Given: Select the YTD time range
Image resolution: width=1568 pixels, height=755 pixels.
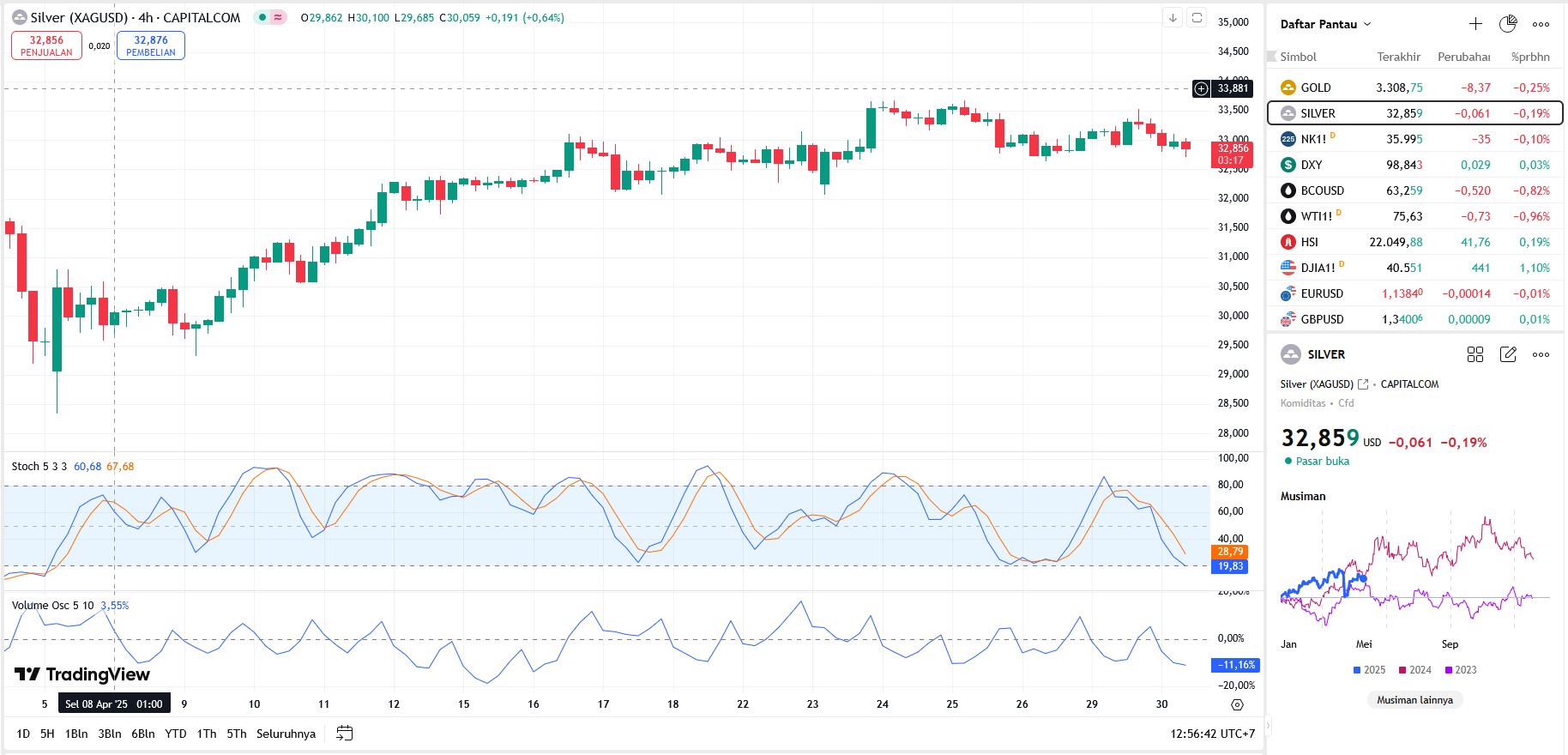Looking at the screenshot, I should point(175,734).
